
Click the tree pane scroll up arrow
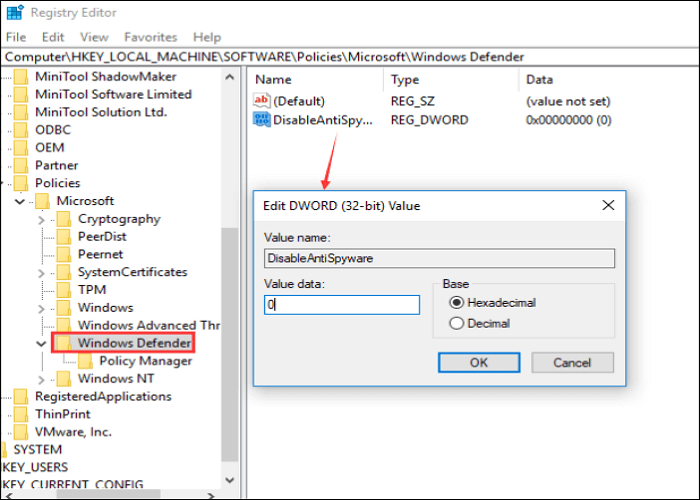230,77
